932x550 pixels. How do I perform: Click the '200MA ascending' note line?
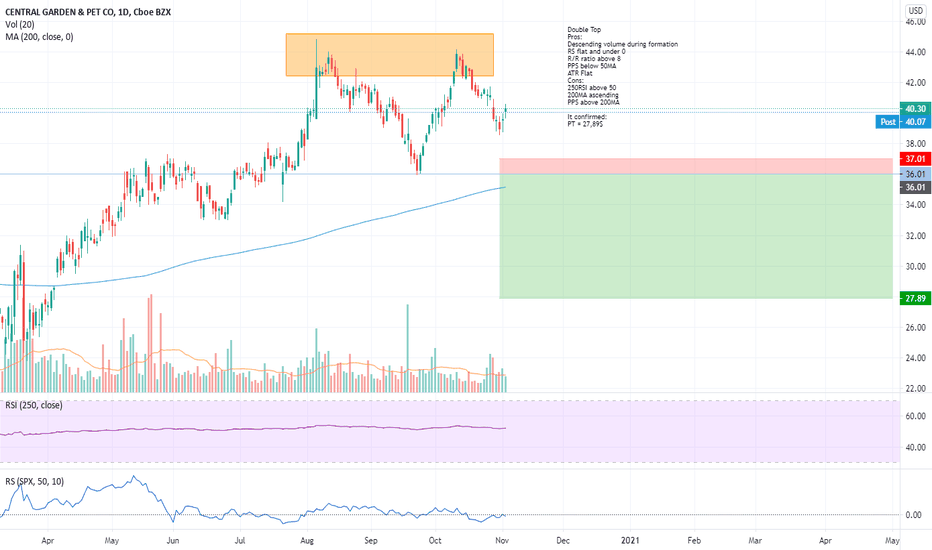(593, 95)
